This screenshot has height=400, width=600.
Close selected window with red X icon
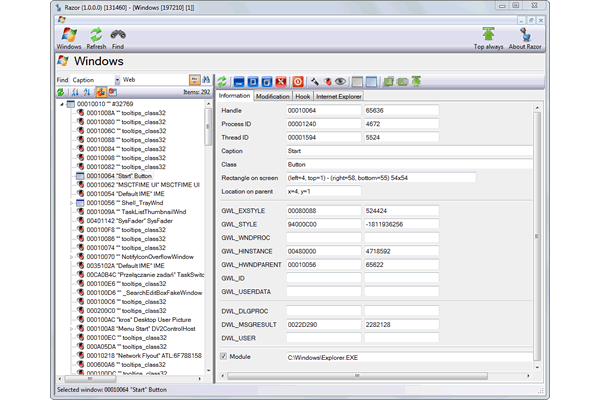pyautogui.click(x=281, y=82)
